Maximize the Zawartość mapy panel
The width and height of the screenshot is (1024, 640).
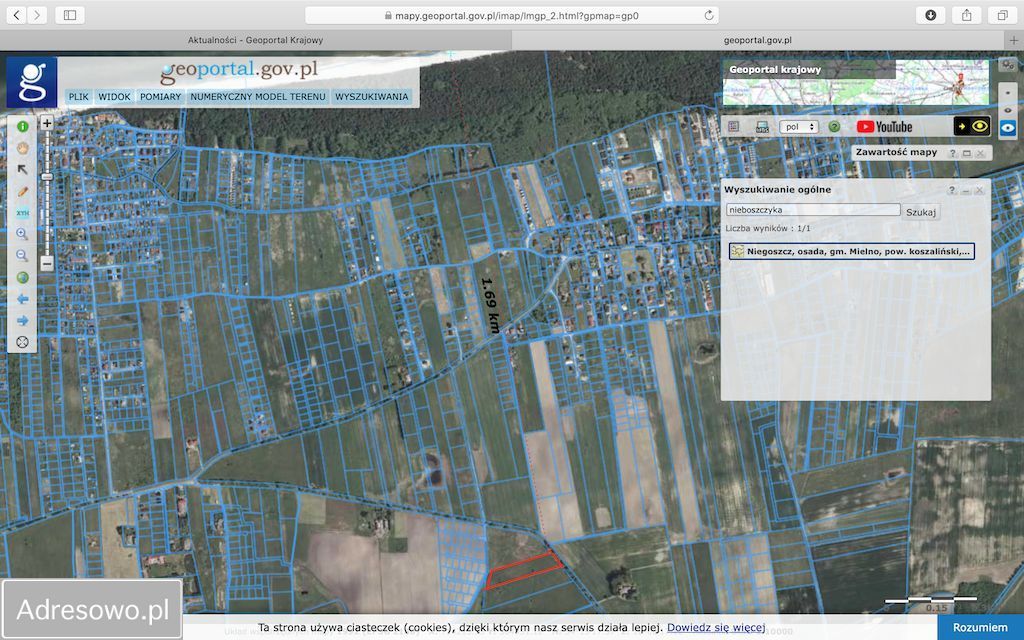(967, 153)
